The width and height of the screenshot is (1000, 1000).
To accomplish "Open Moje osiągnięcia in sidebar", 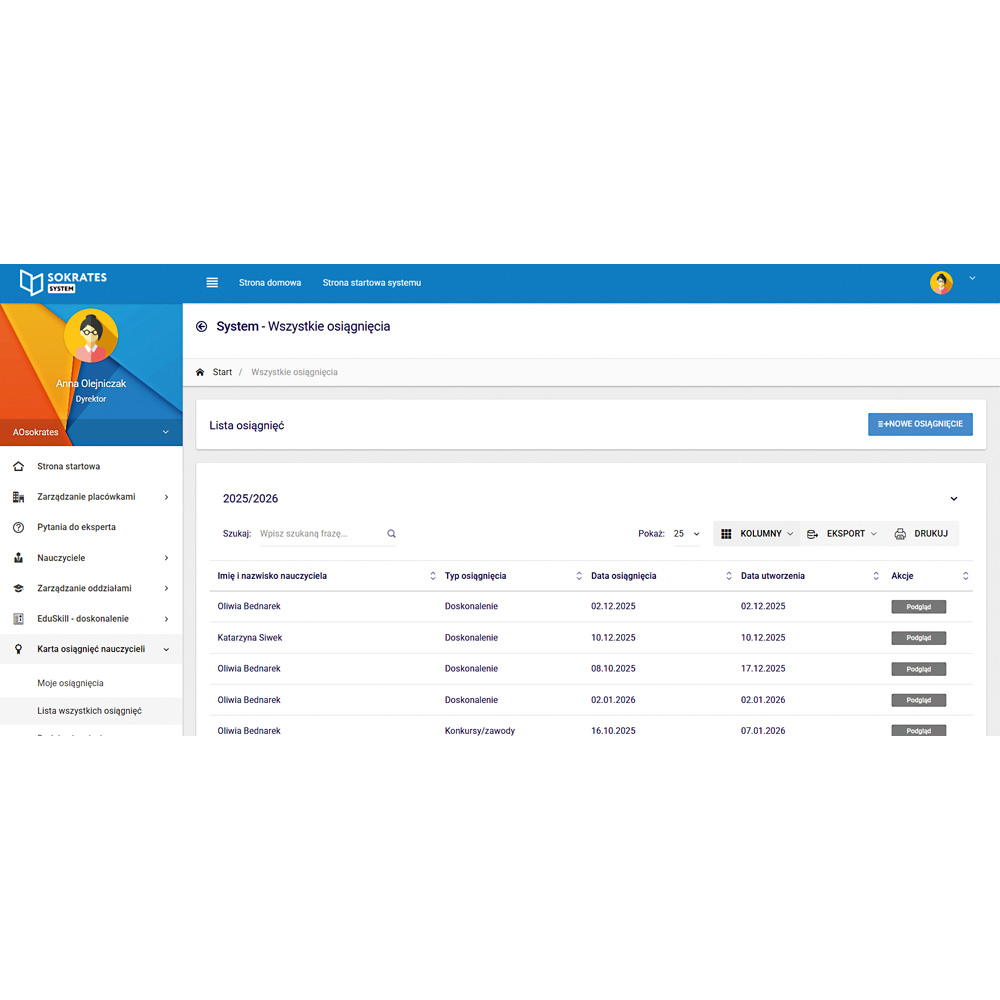I will click(x=70, y=683).
